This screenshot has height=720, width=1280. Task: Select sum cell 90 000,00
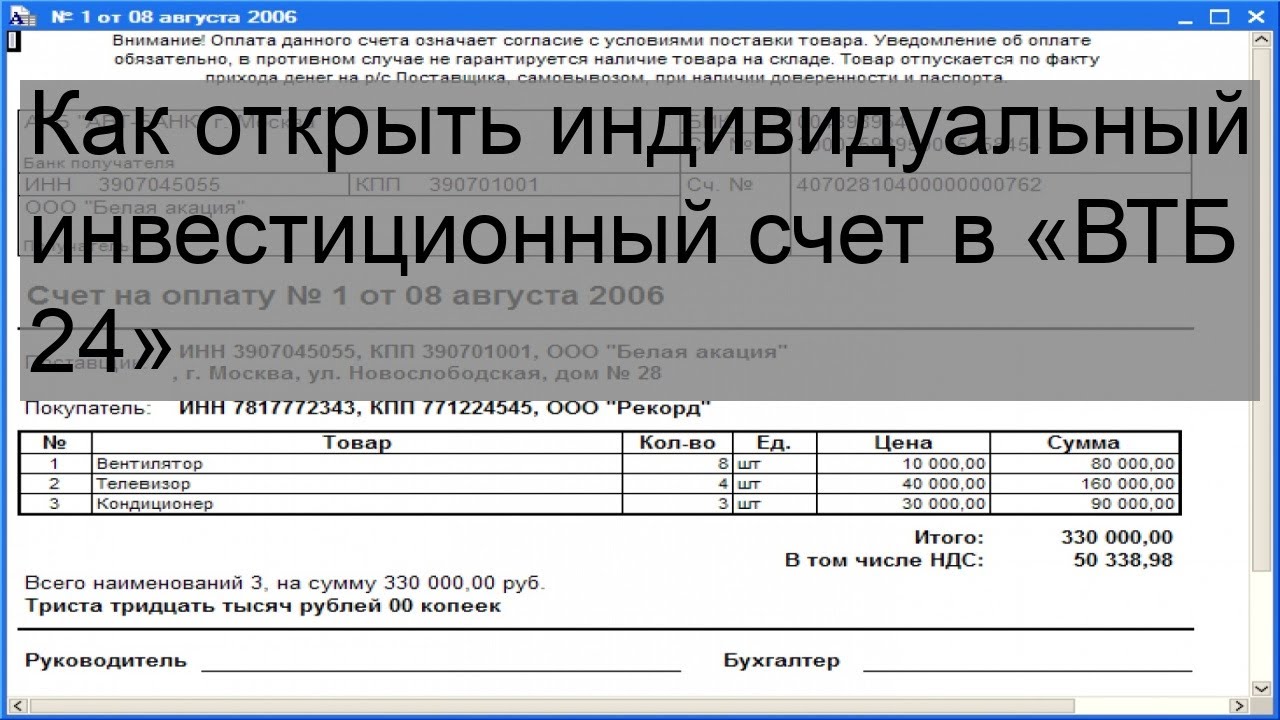point(1085,504)
